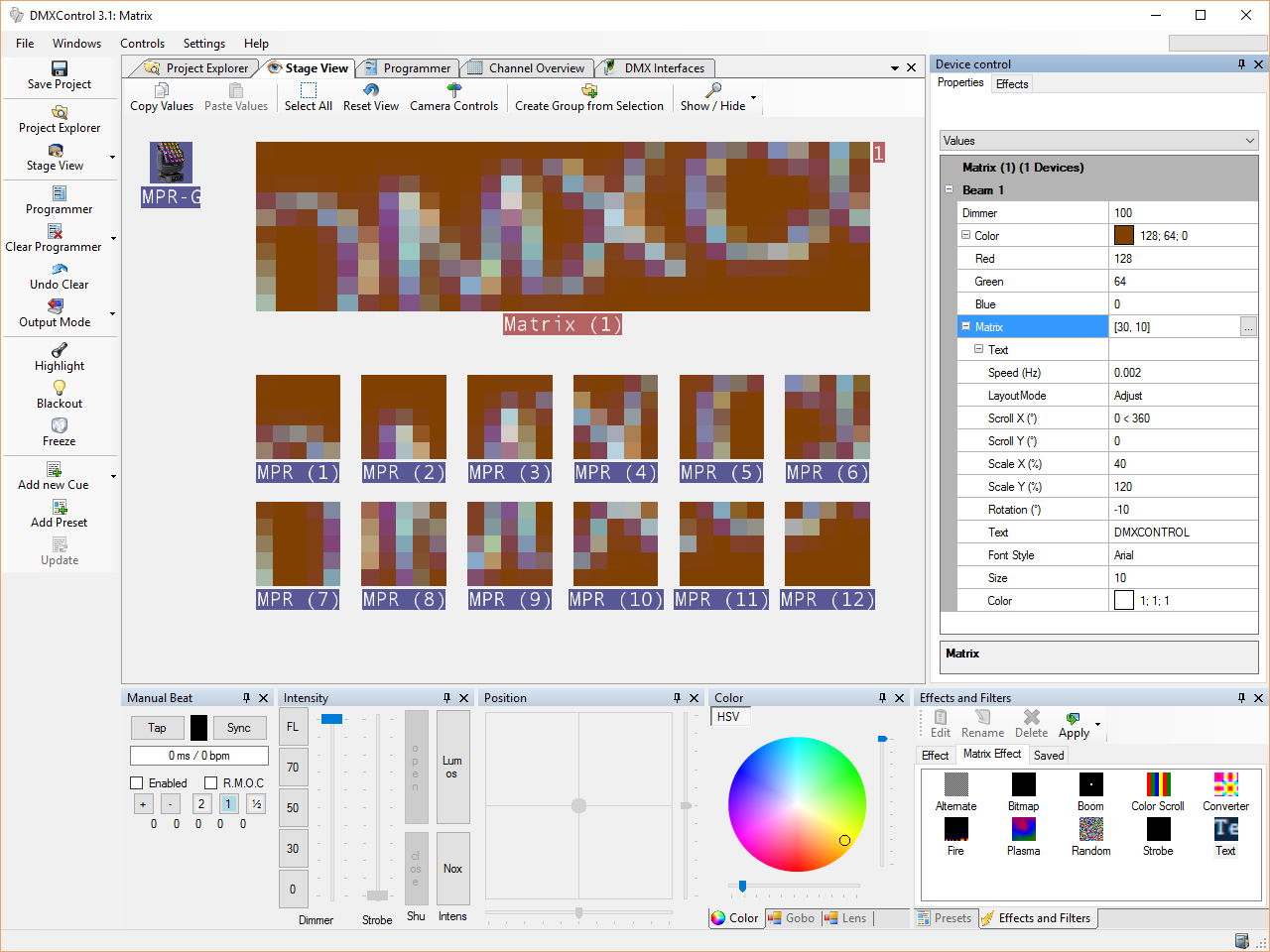
Task: Click the Stage View sidebar icon
Action: [x=56, y=150]
